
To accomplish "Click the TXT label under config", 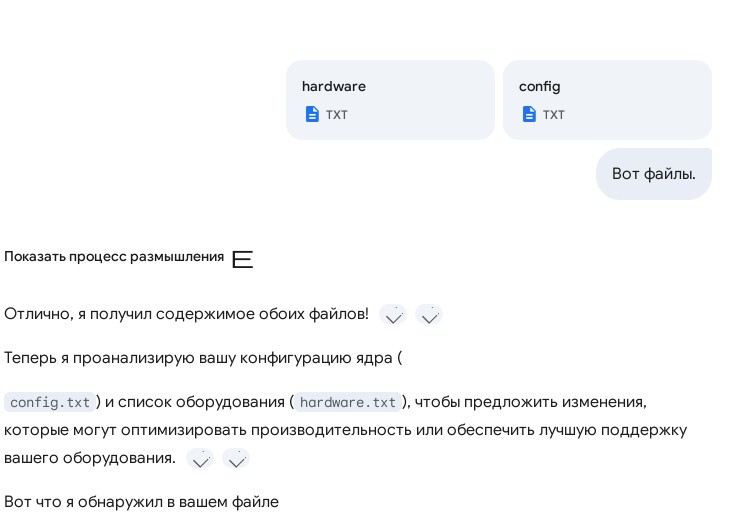I will 554,115.
